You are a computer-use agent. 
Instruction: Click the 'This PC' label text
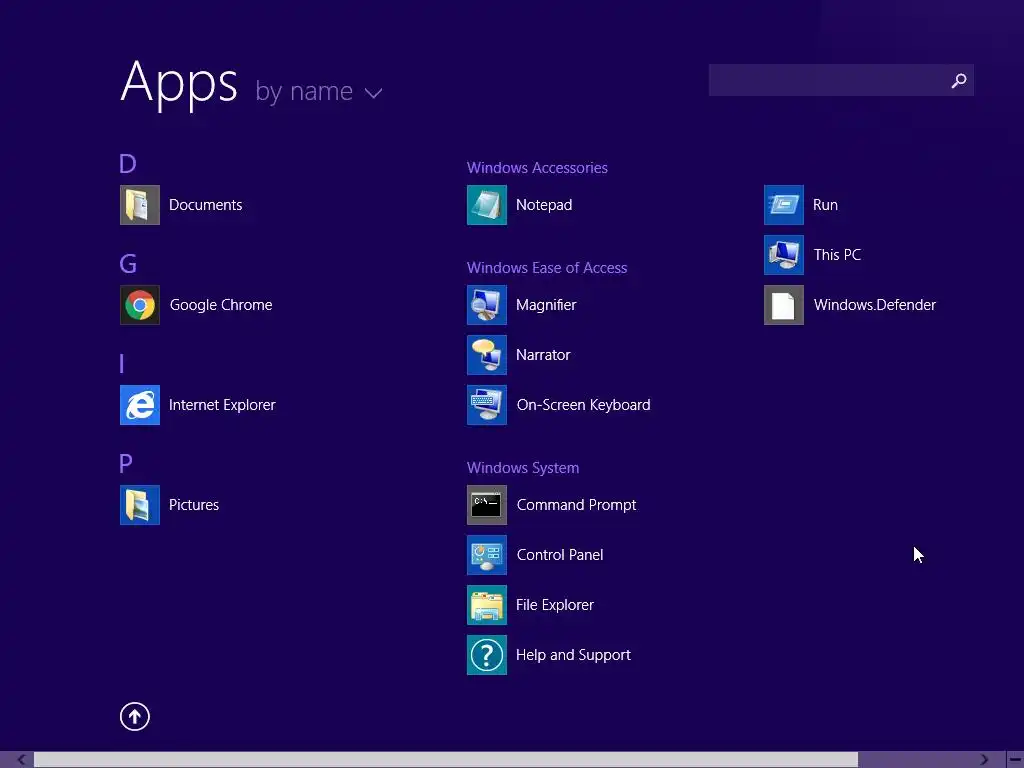[837, 255]
